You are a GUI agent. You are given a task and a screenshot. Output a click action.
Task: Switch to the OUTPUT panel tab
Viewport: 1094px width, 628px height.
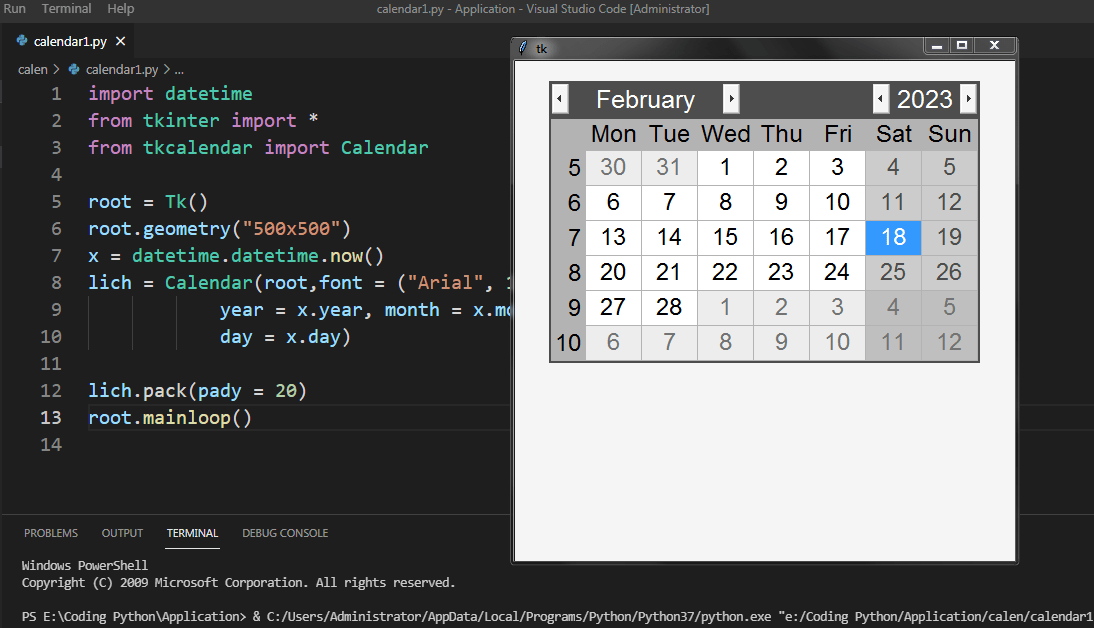click(122, 533)
